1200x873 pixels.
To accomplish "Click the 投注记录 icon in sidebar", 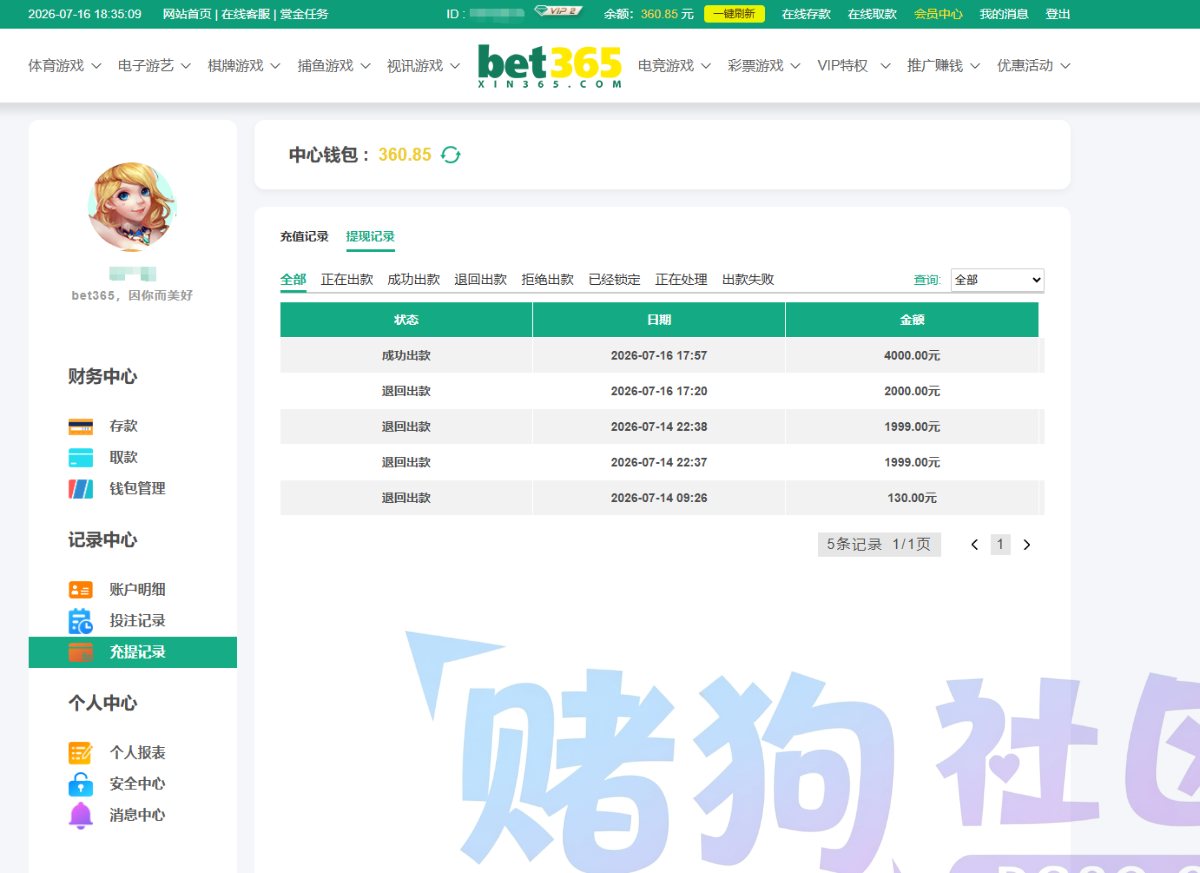I will 81,621.
